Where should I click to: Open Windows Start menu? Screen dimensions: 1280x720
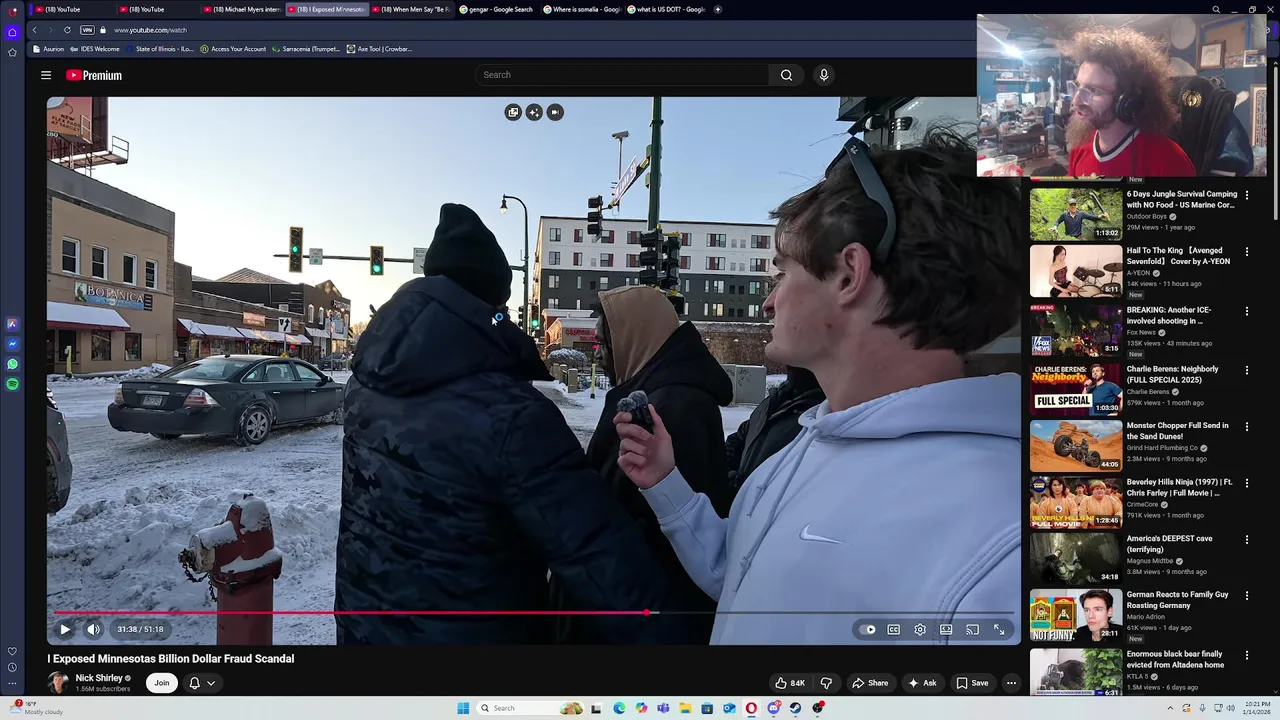point(463,708)
